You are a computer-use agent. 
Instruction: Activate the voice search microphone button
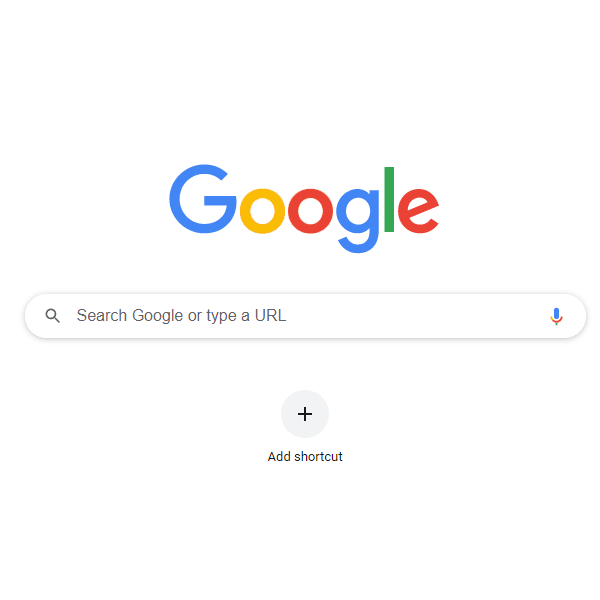(x=556, y=316)
